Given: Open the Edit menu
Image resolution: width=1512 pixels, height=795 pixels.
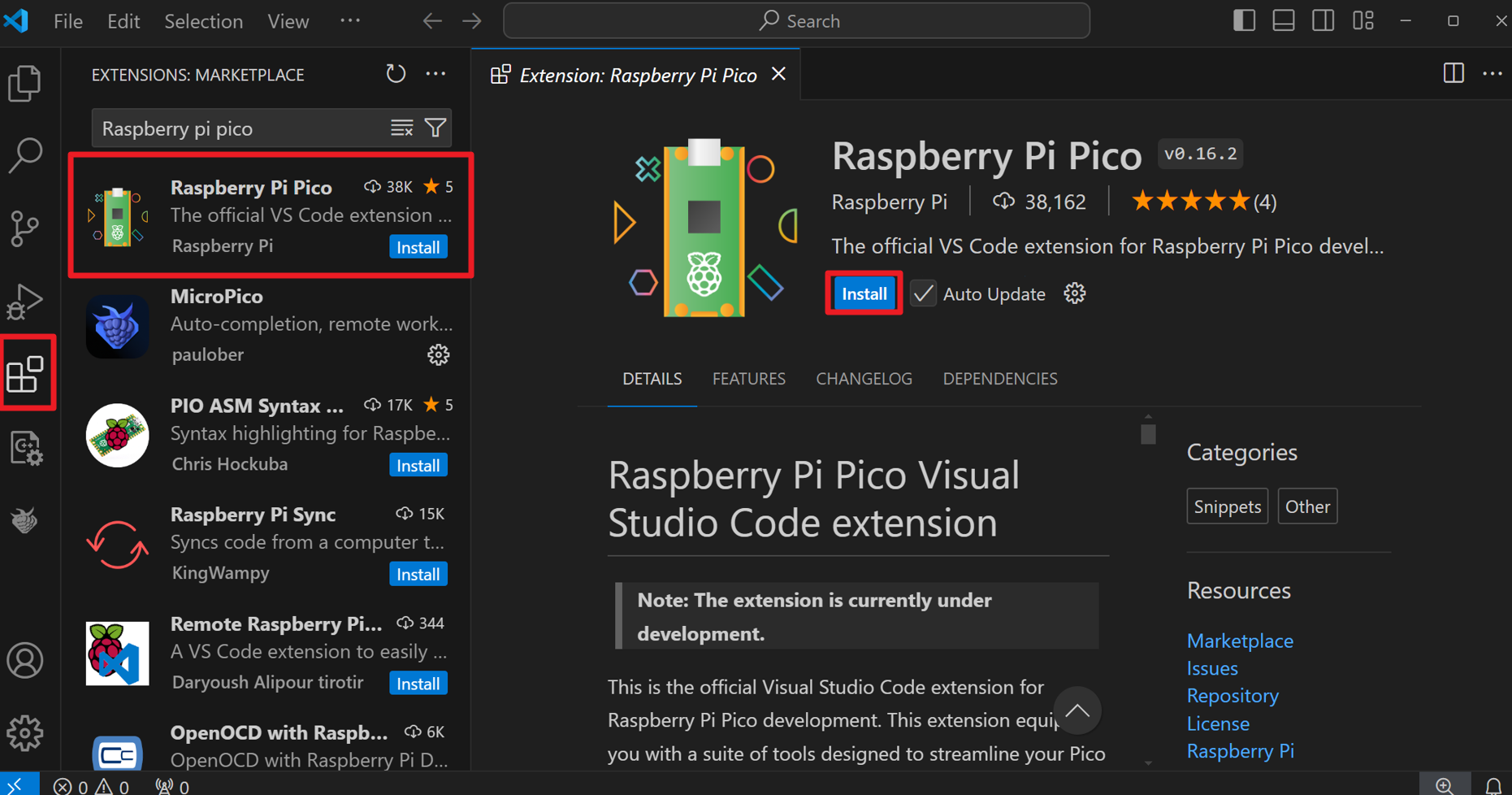Looking at the screenshot, I should [x=123, y=21].
